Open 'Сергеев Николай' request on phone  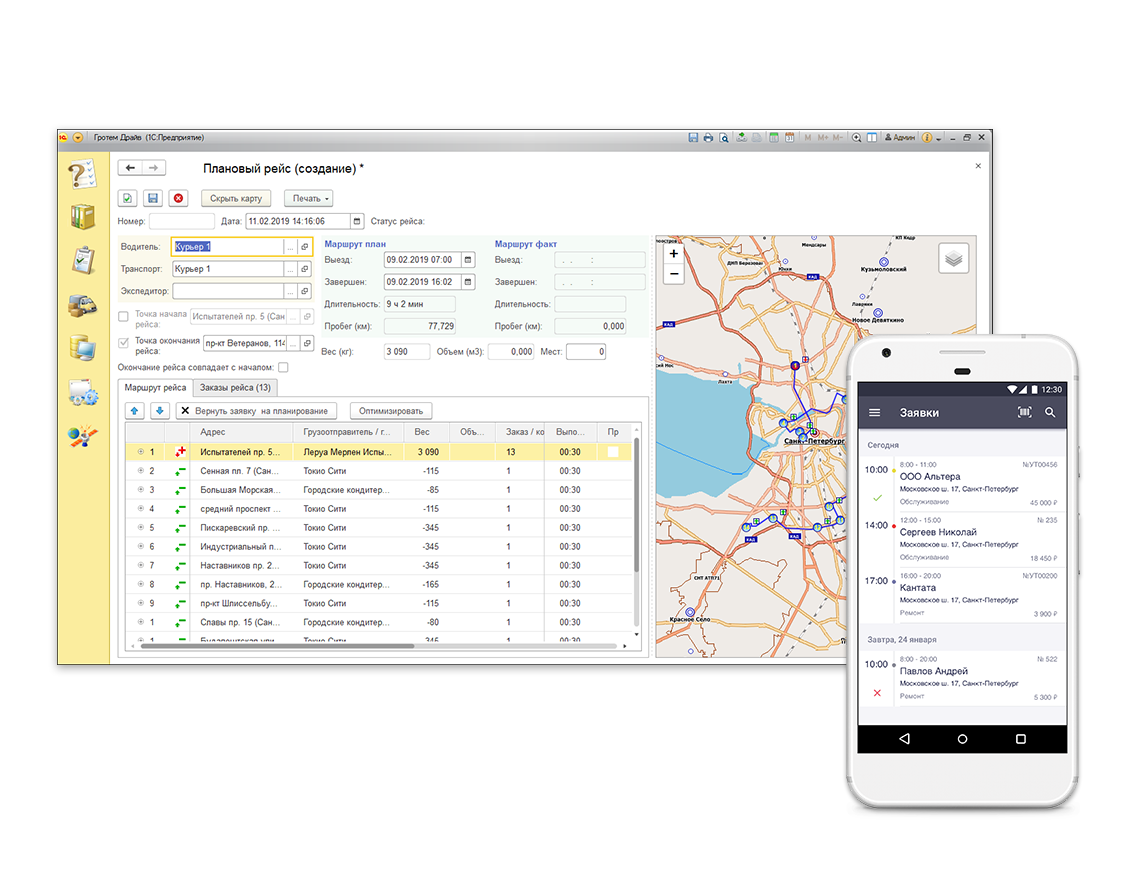click(961, 539)
